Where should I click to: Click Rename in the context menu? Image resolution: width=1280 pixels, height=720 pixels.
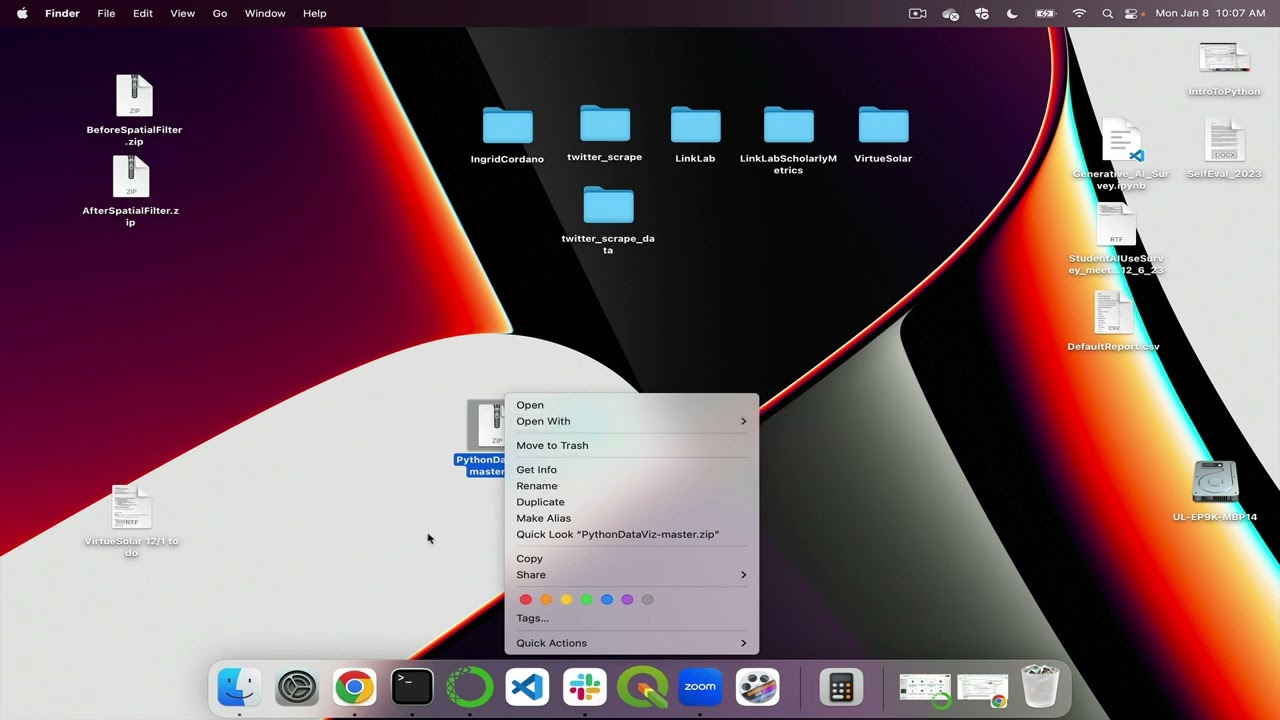537,486
